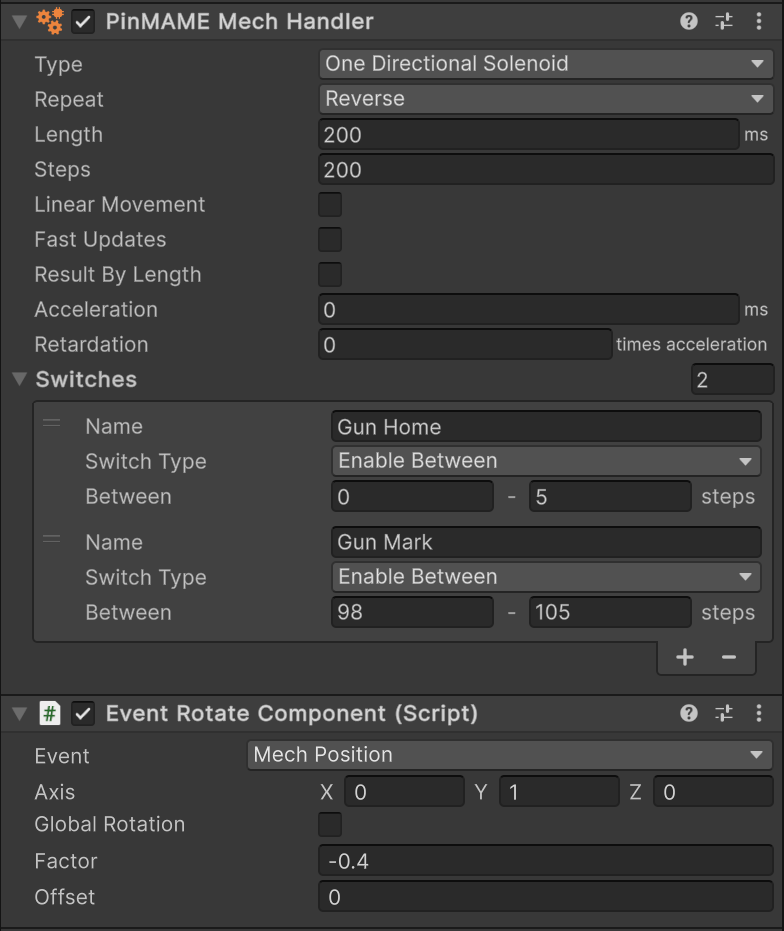Viewport: 784px width, 931px height.
Task: Click the PinMAME Mech Handler gear icon
Action: [50, 21]
